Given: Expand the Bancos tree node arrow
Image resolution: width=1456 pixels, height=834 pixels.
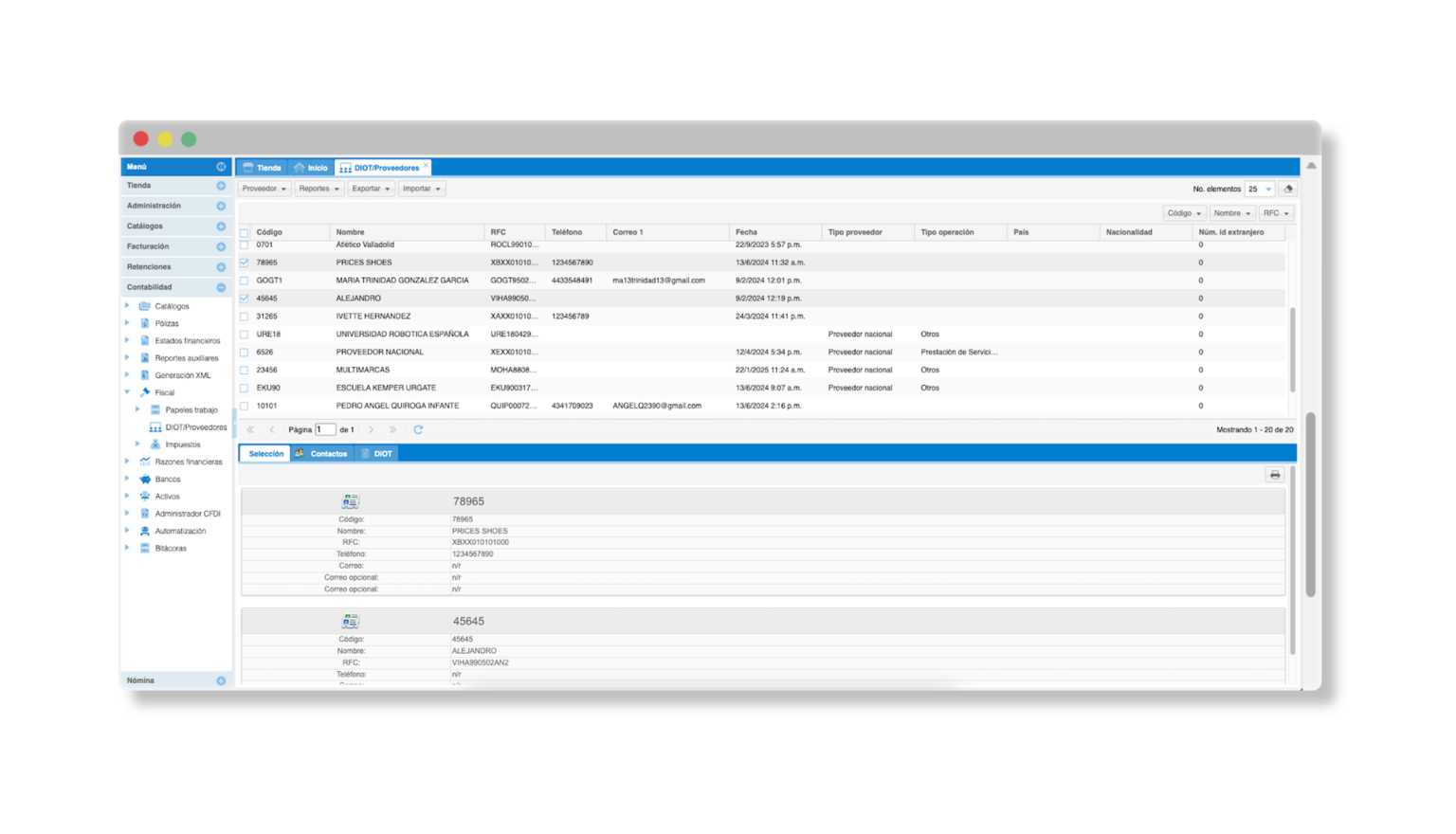Looking at the screenshot, I should click(x=128, y=480).
